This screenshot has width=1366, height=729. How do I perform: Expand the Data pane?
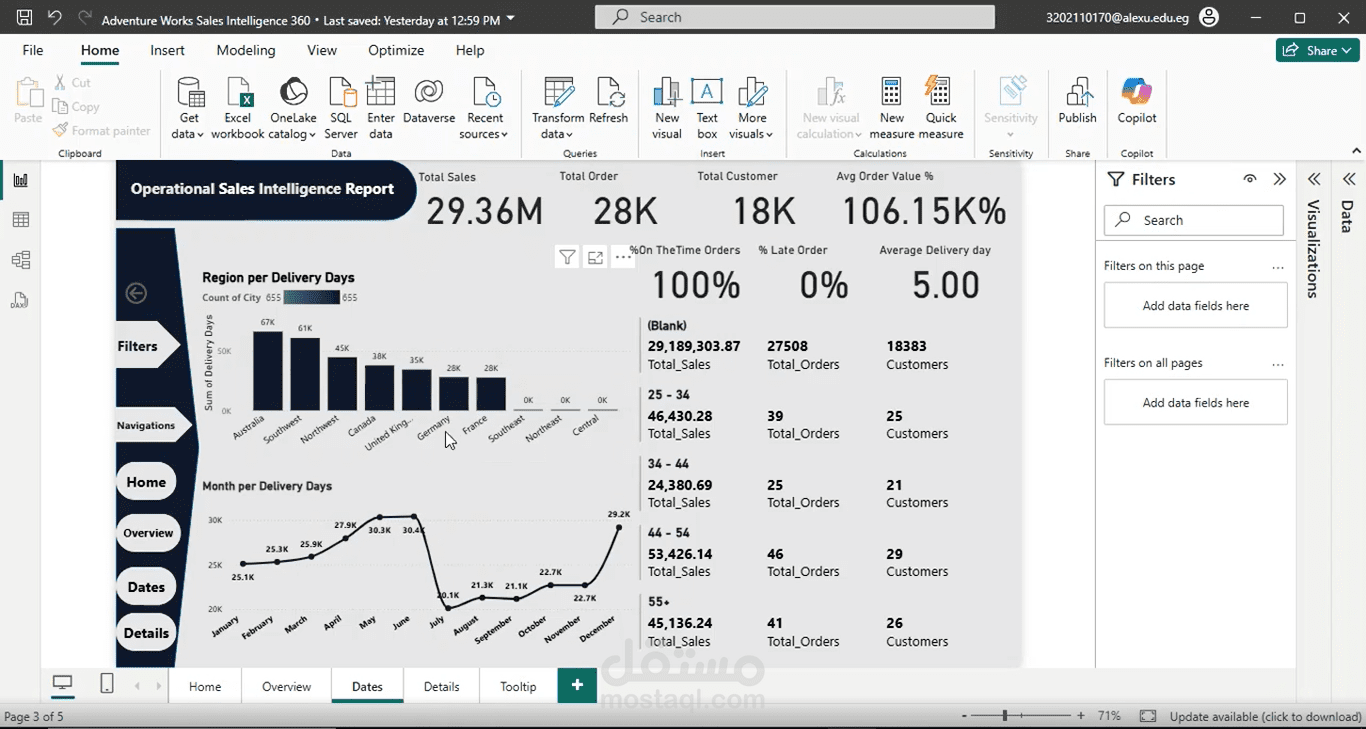click(x=1349, y=179)
